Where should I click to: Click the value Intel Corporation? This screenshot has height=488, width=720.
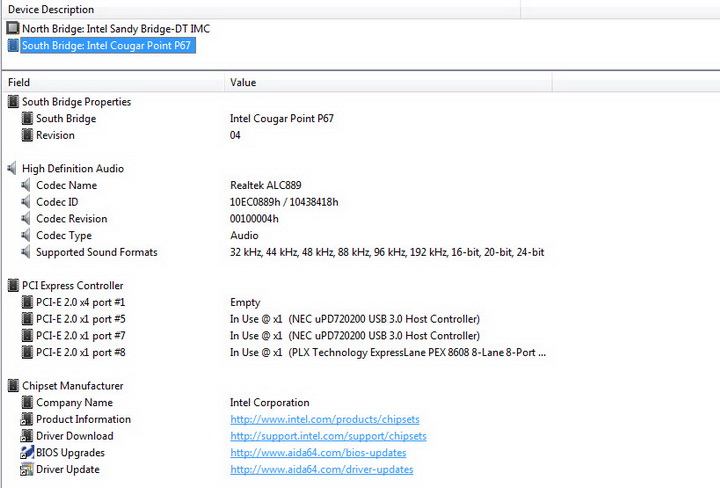(270, 403)
